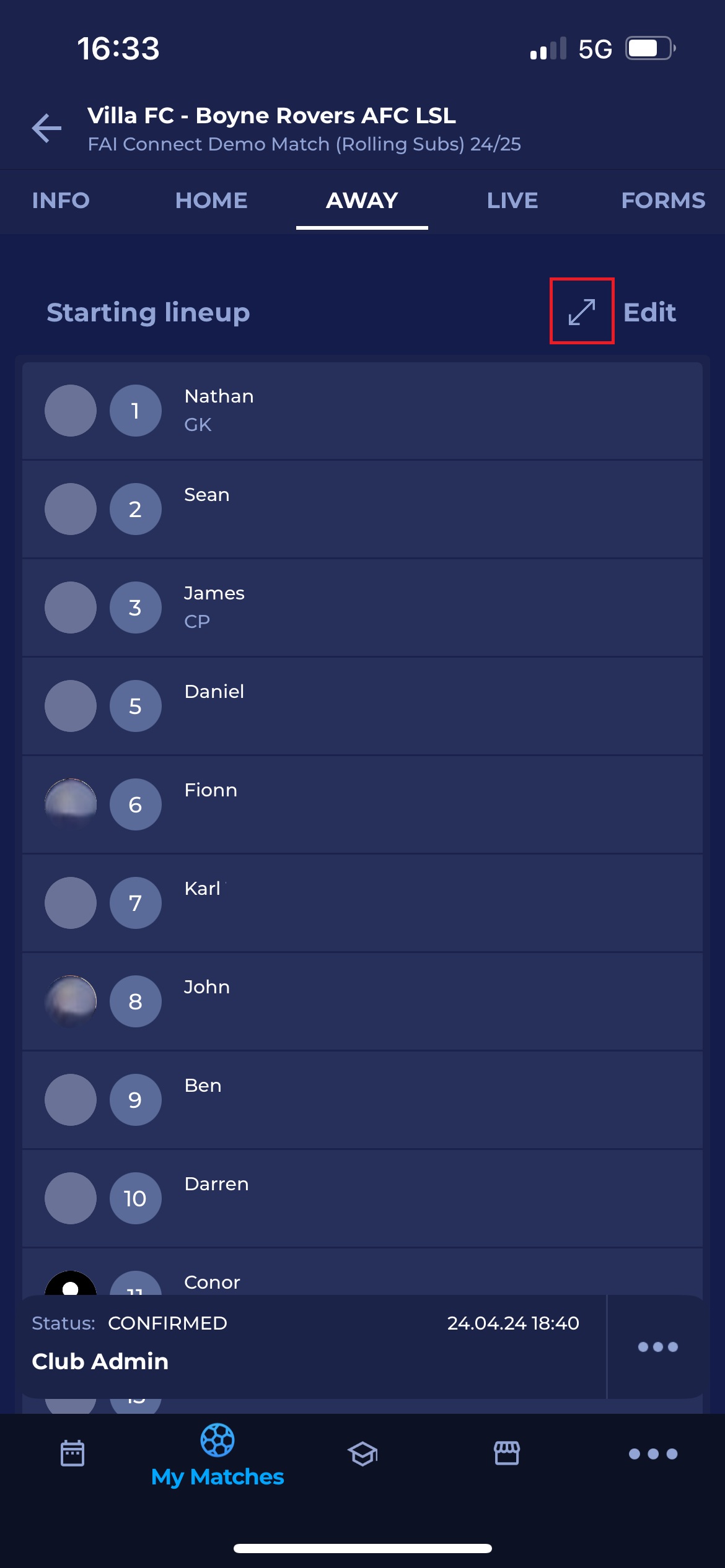Tap Karl's jersey number 7 badge
The image size is (725, 1568).
135,903
